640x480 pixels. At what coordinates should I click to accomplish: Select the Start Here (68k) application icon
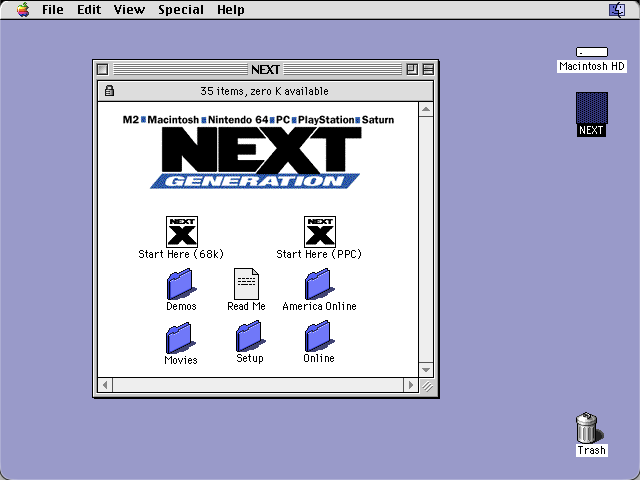point(182,232)
